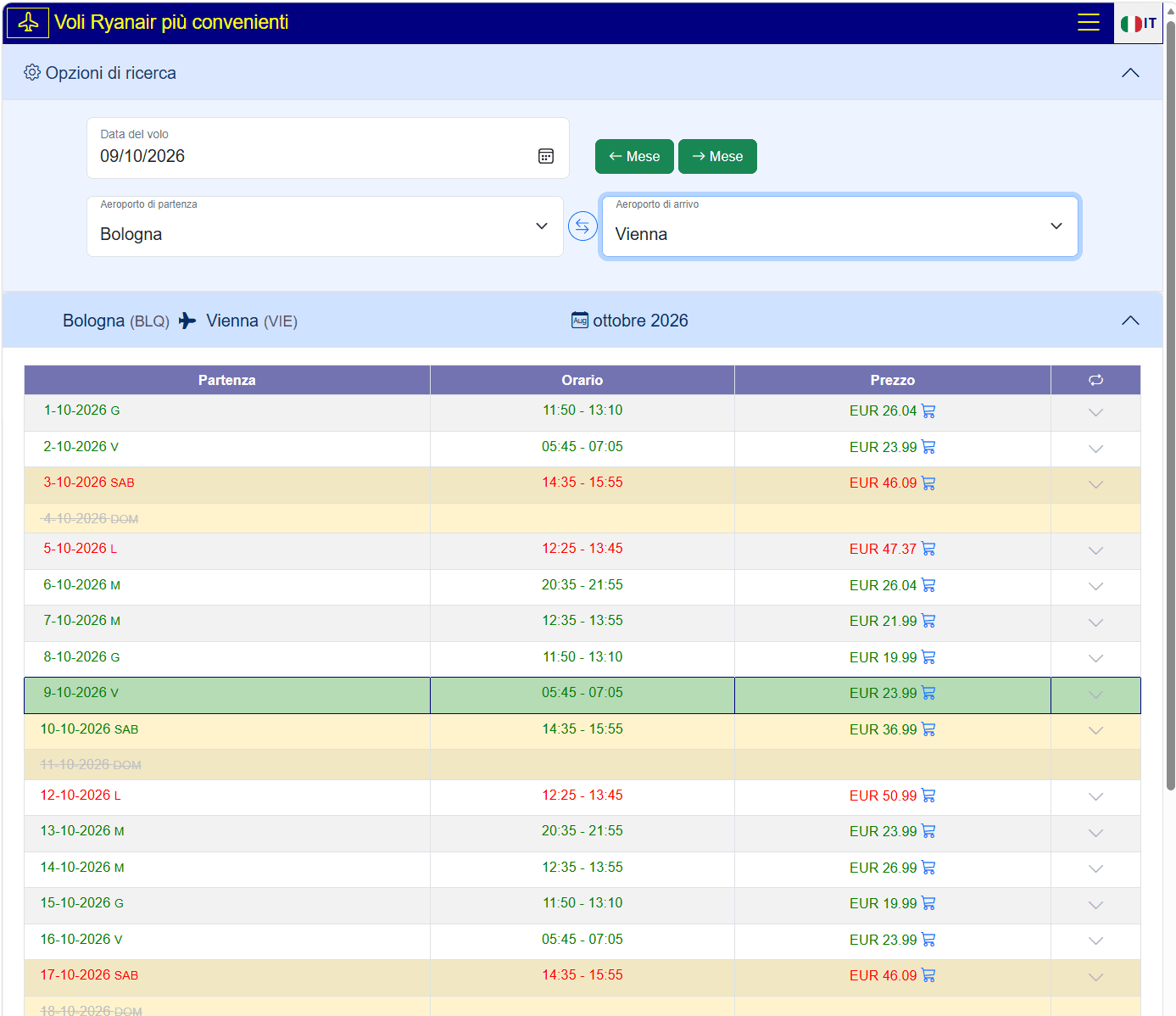Collapse the Opzioni di ricerca panel

click(1130, 73)
